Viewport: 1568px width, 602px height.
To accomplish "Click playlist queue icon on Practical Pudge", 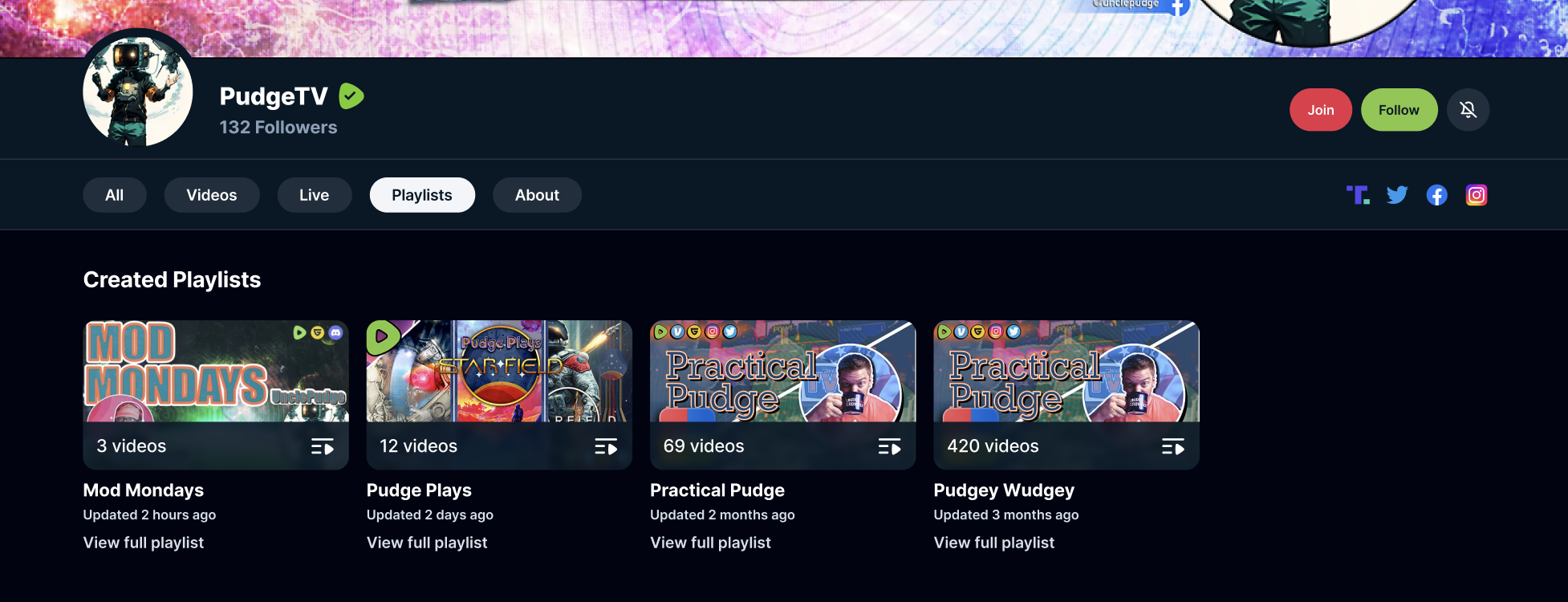I will (889, 447).
